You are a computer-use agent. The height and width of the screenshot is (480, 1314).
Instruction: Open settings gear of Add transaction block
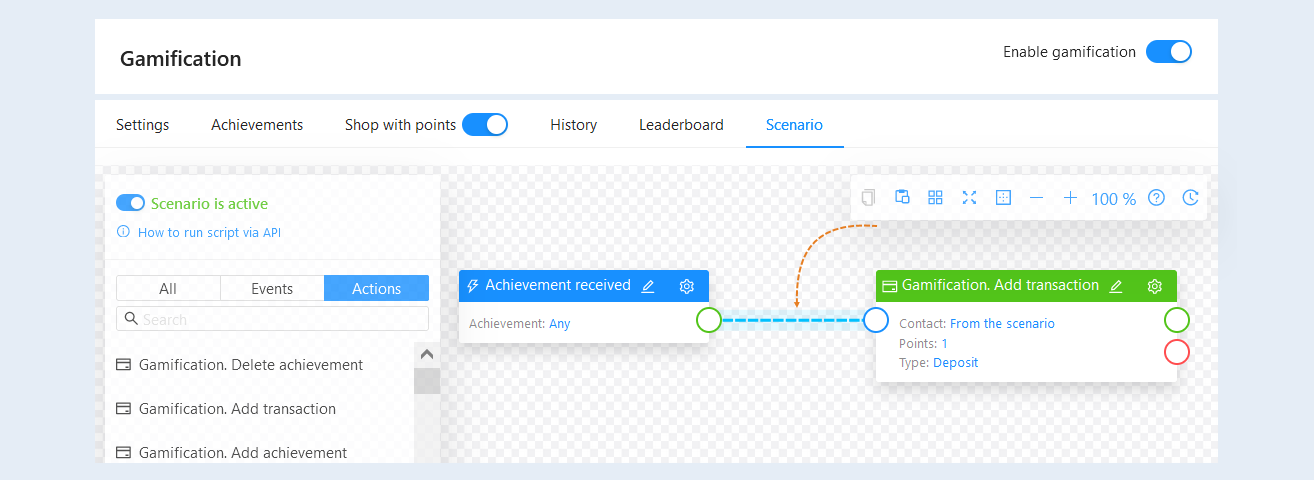(1154, 286)
